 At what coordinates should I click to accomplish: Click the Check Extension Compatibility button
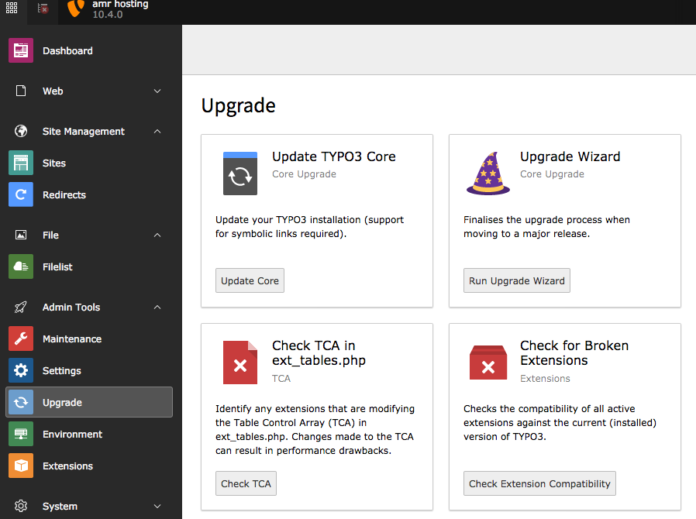click(539, 483)
